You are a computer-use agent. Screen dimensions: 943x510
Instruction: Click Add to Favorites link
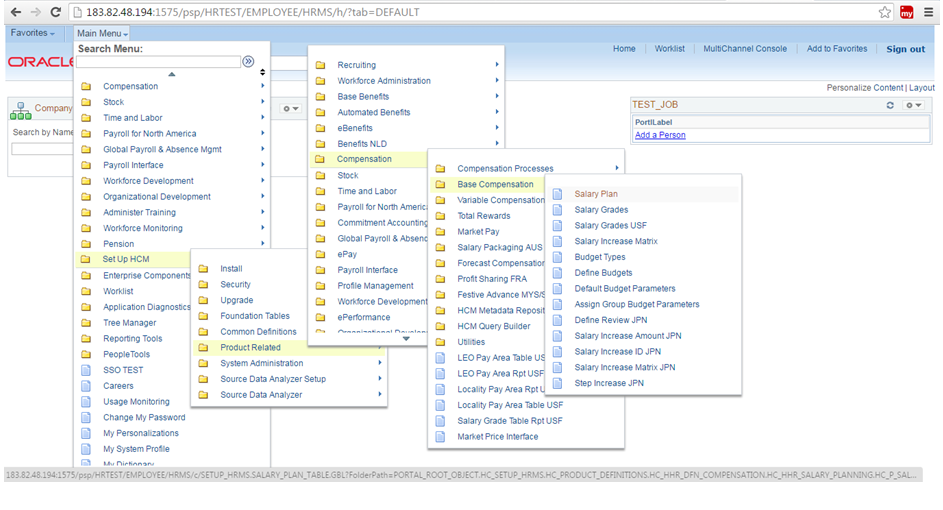coord(837,49)
